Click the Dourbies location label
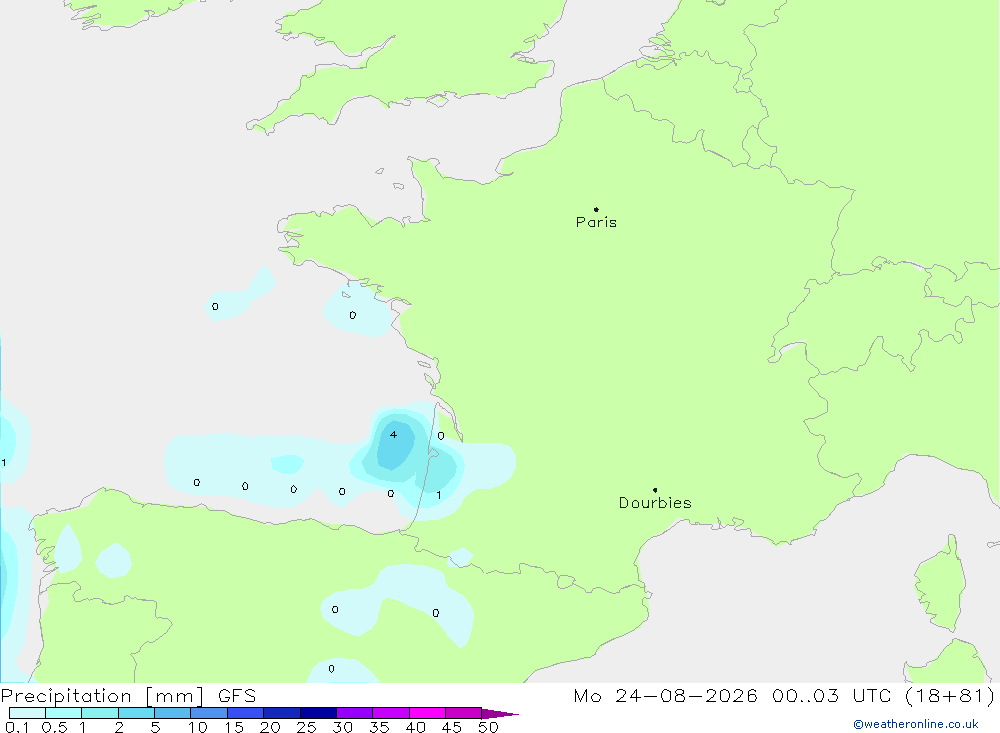 655,503
